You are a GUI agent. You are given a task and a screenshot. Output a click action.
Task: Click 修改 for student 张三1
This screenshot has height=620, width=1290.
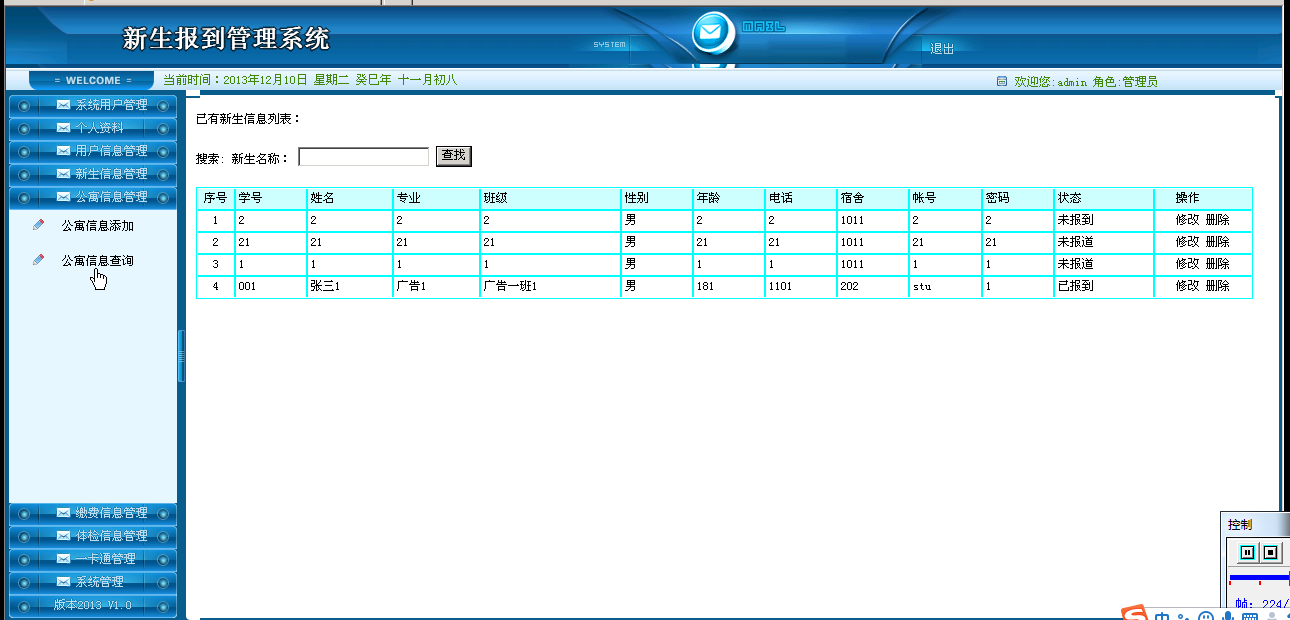(x=1187, y=286)
